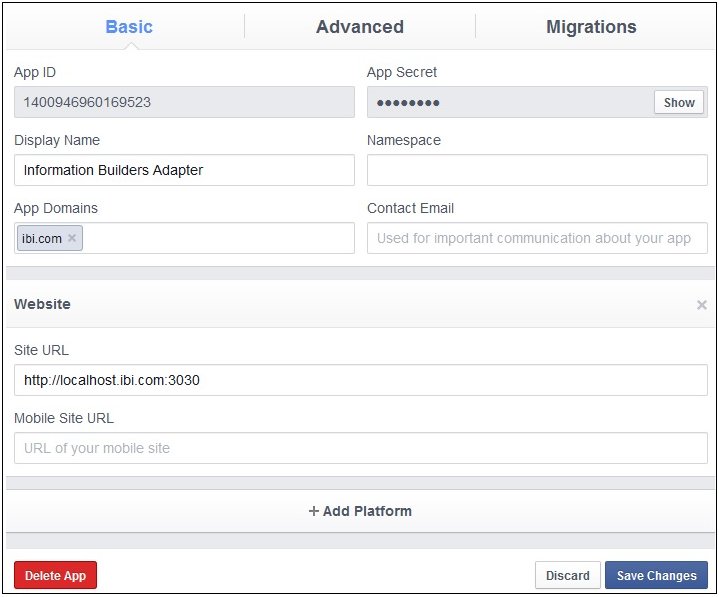Click the Contact Email field
The image size is (719, 597).
pos(537,238)
